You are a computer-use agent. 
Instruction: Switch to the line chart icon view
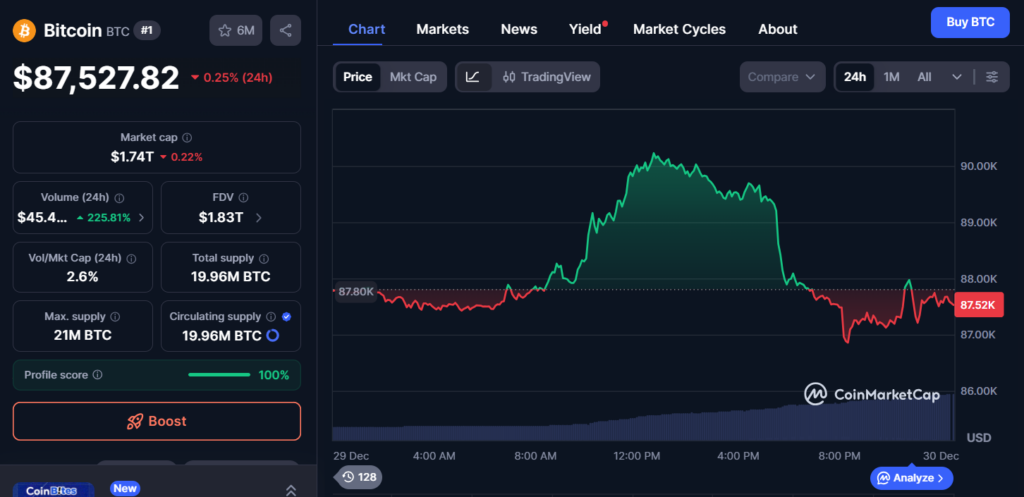[473, 77]
